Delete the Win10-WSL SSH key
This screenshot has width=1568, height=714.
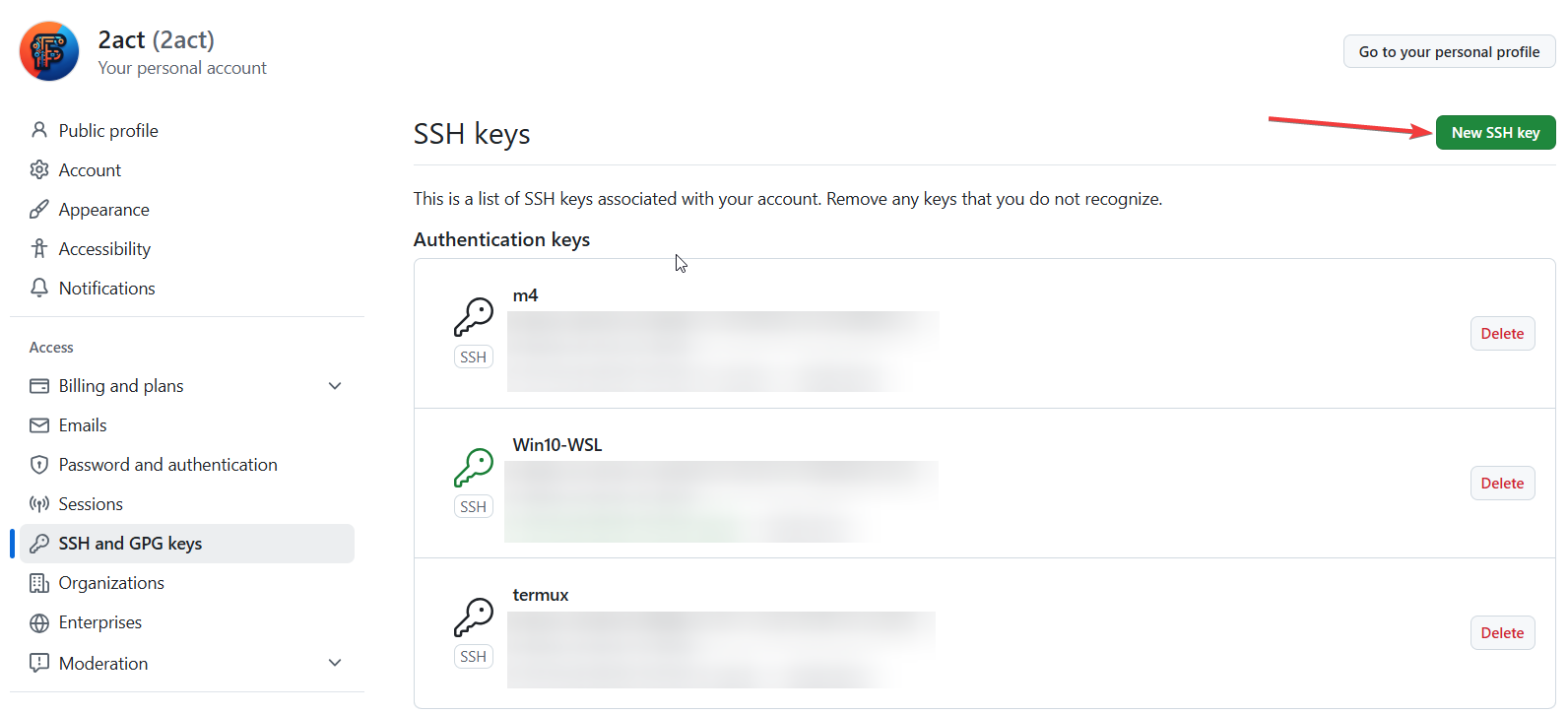[x=1502, y=484]
